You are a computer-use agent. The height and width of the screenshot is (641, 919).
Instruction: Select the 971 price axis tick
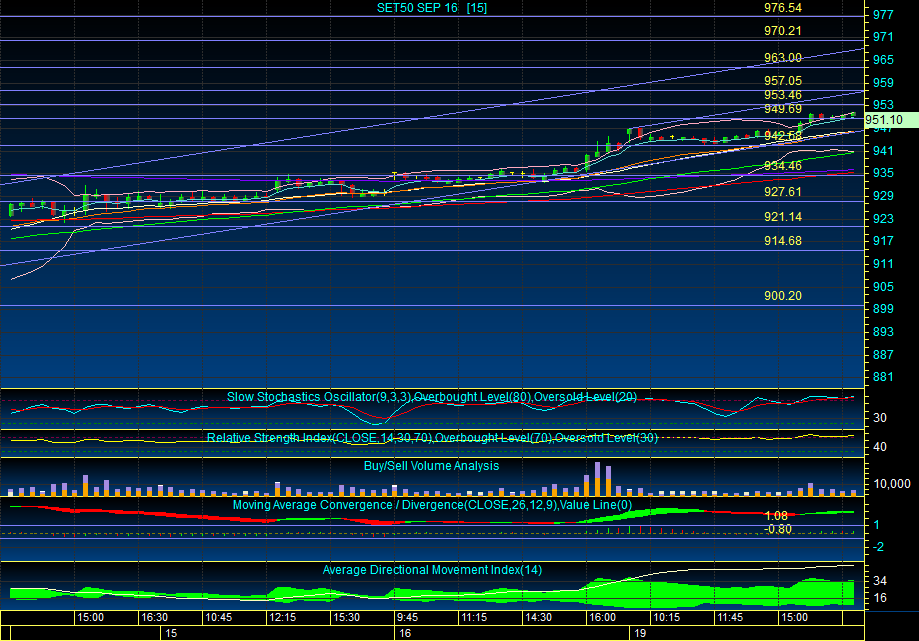coord(883,37)
